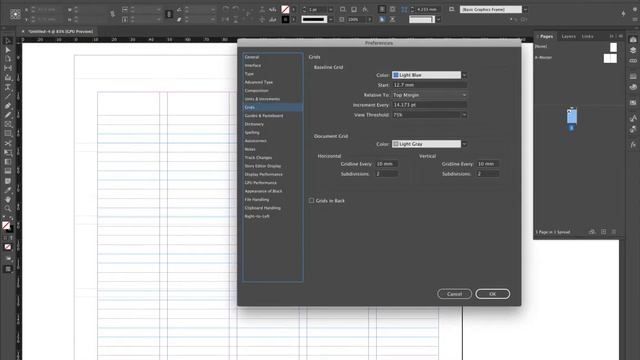Click the toolbox fill/stroke swatch
This screenshot has height=360, width=640.
(7, 226)
